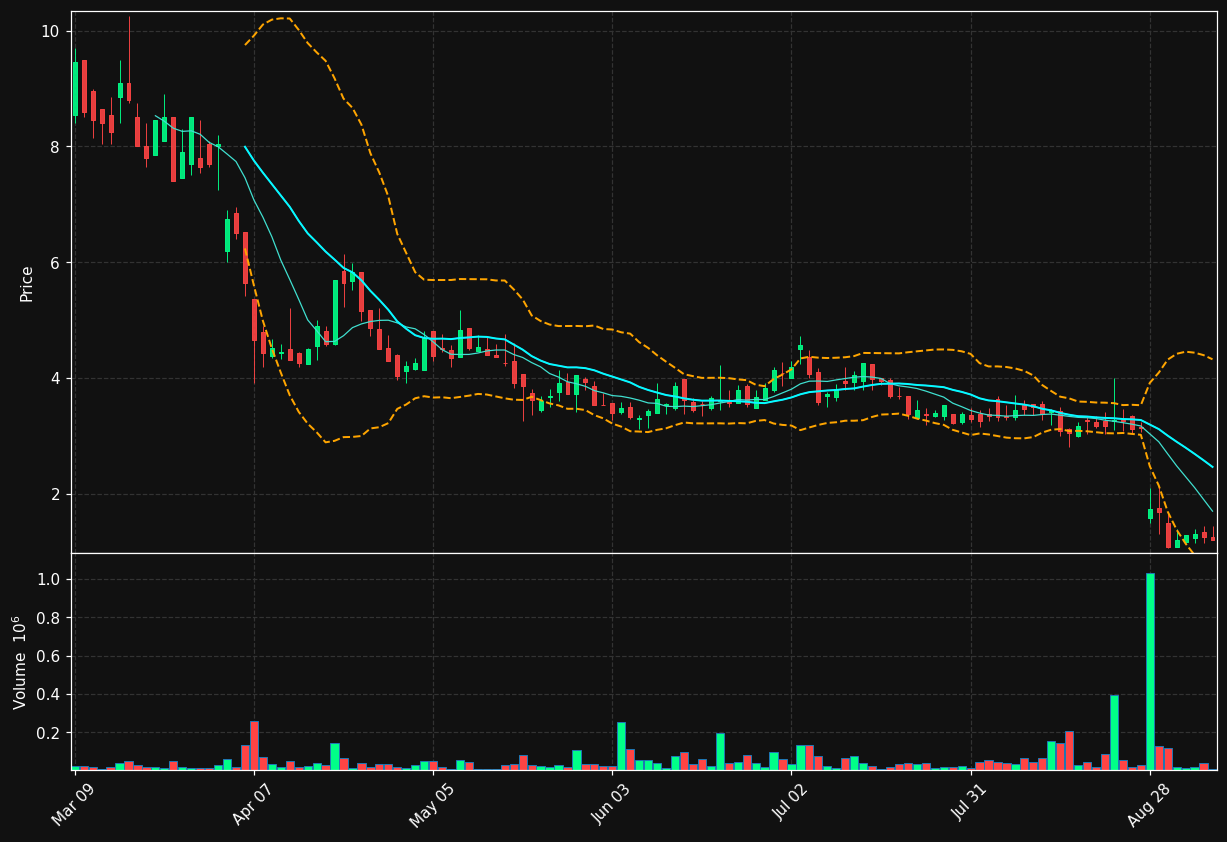The image size is (1227, 842).
Task: Click the Jul 31 date label
Action: click(968, 803)
